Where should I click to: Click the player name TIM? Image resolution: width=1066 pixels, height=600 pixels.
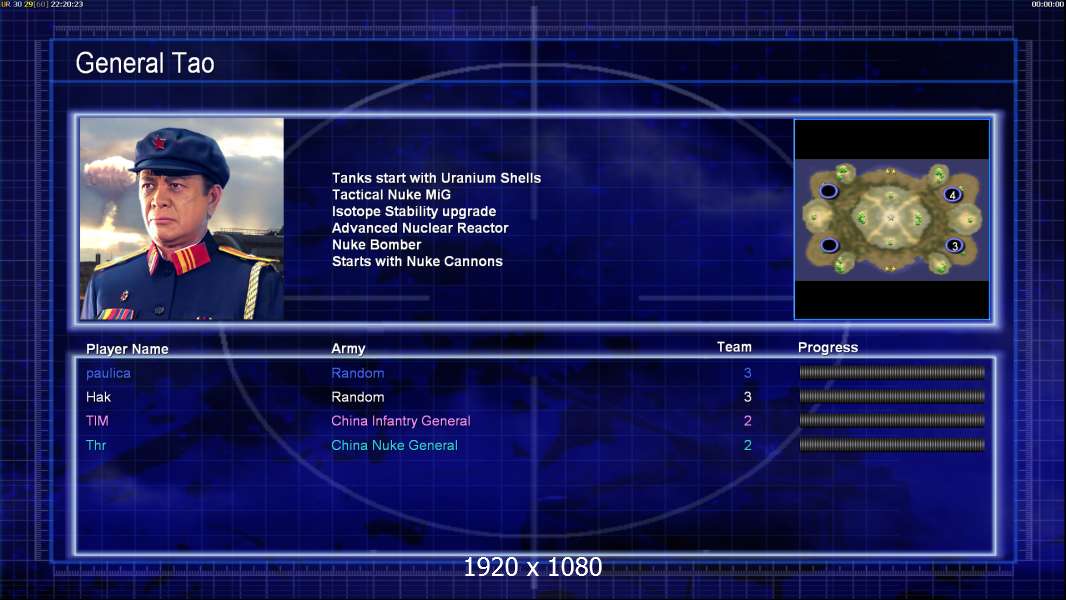tap(97, 421)
